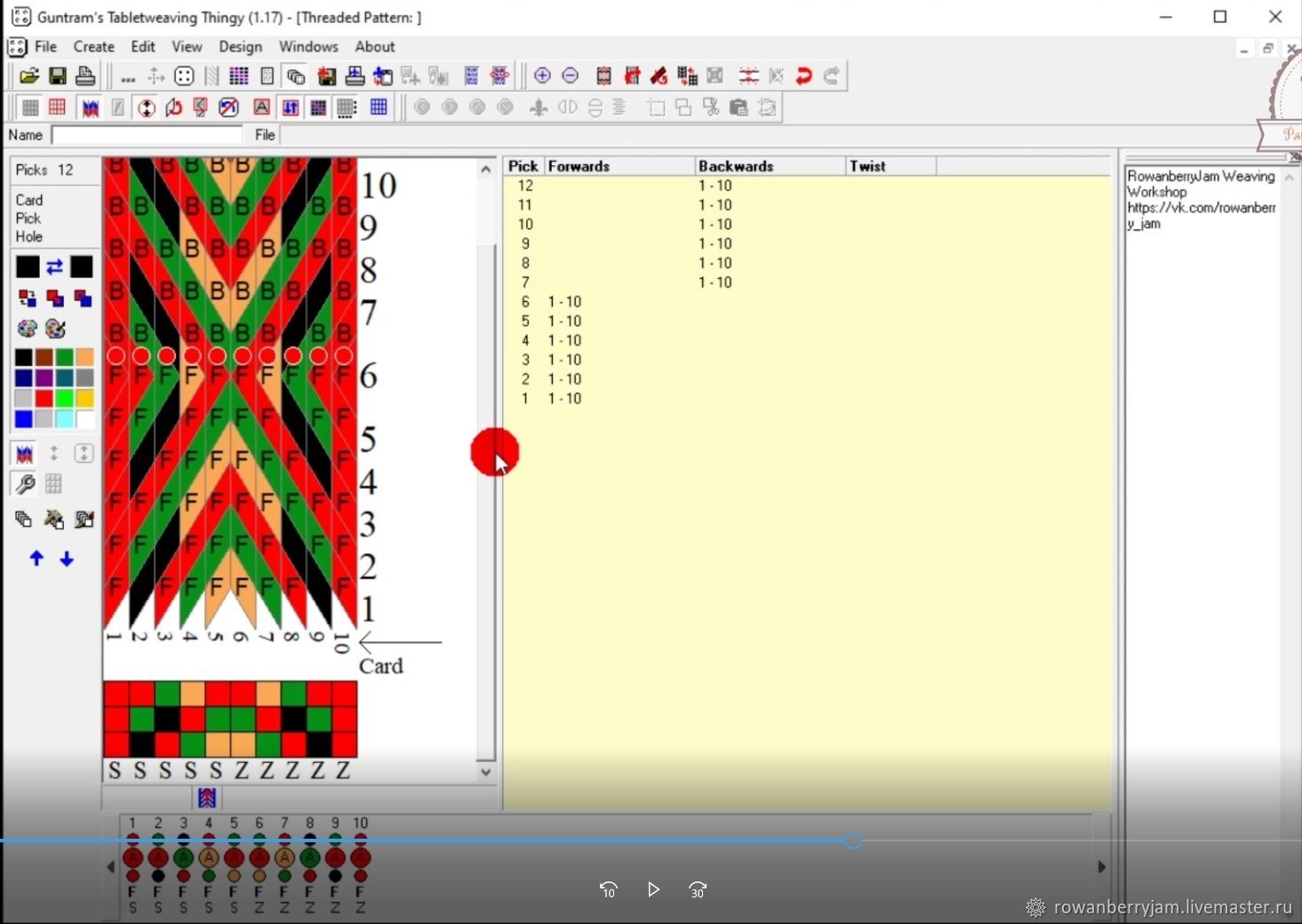Click the red-blue pattern icon in left panel
The height and width of the screenshot is (924, 1302).
[x=25, y=454]
